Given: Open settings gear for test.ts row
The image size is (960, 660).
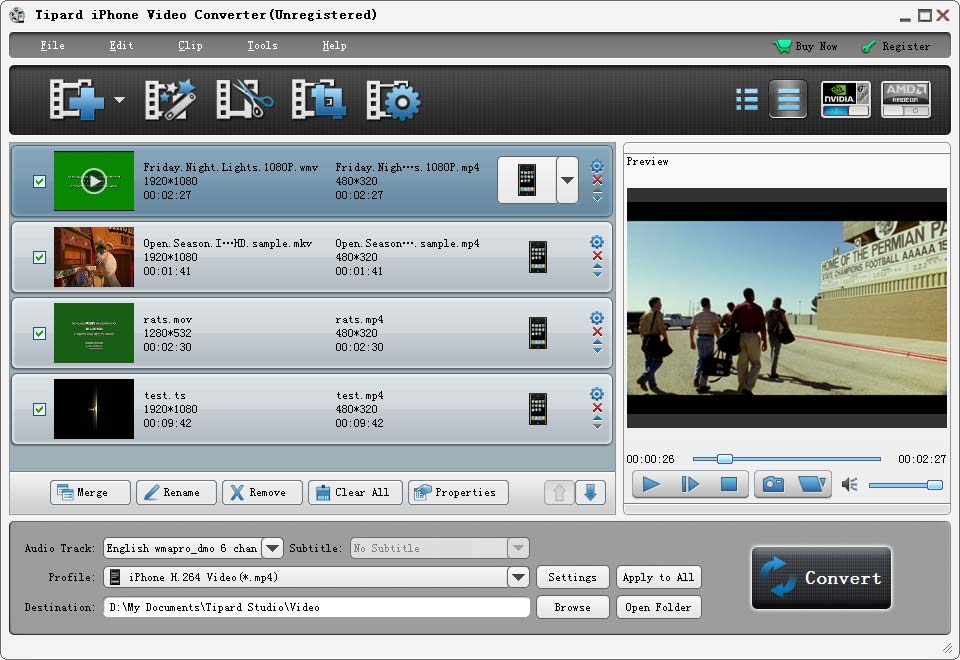Looking at the screenshot, I should coord(597,394).
